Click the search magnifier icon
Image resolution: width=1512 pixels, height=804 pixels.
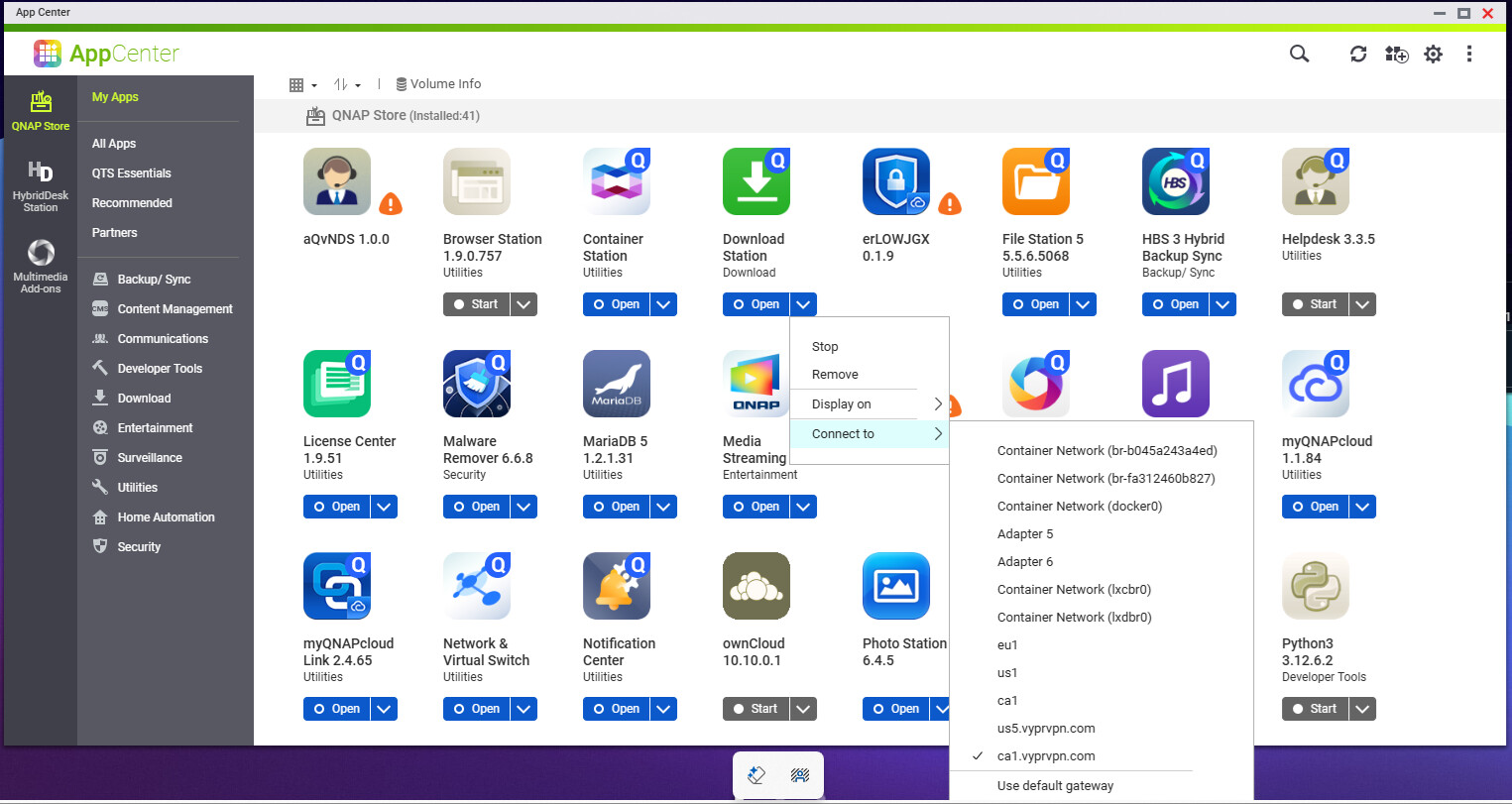(1299, 54)
